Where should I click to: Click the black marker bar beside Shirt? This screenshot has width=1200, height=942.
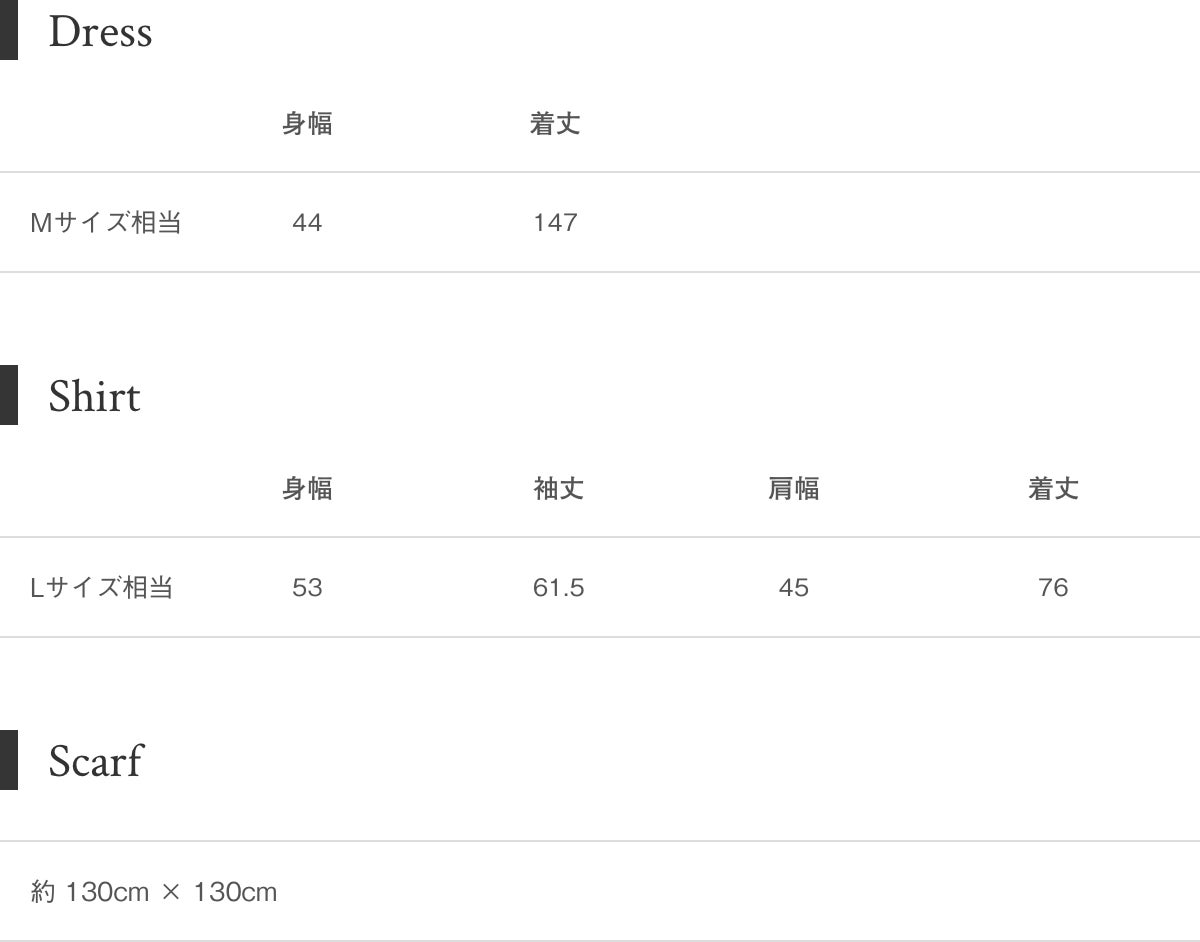(x=8, y=395)
